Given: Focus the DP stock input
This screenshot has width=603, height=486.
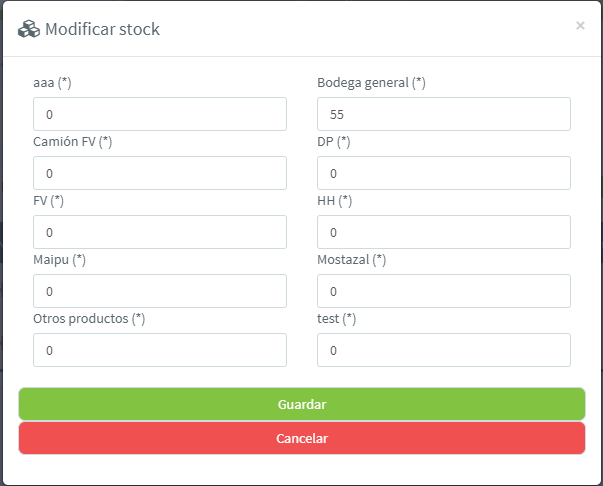Looking at the screenshot, I should point(444,173).
